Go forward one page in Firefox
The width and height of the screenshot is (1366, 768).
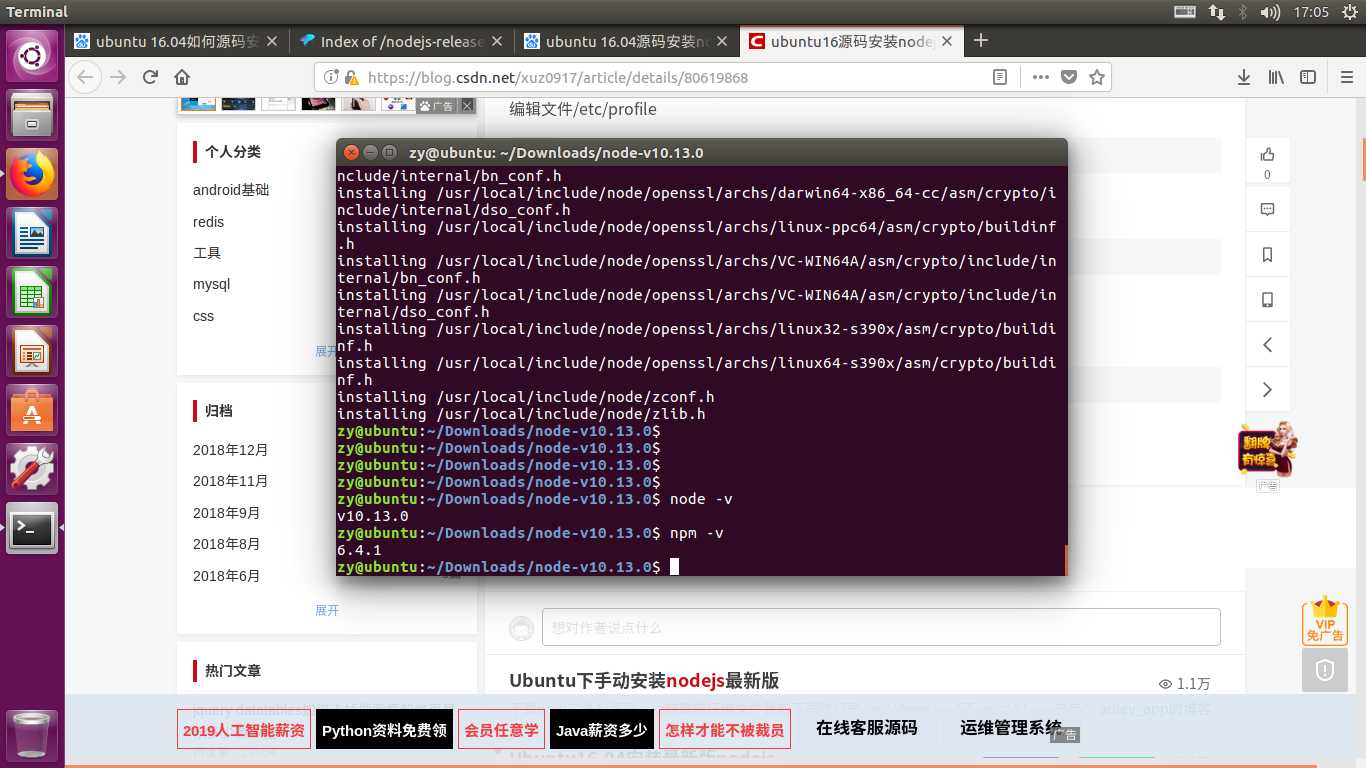[119, 77]
